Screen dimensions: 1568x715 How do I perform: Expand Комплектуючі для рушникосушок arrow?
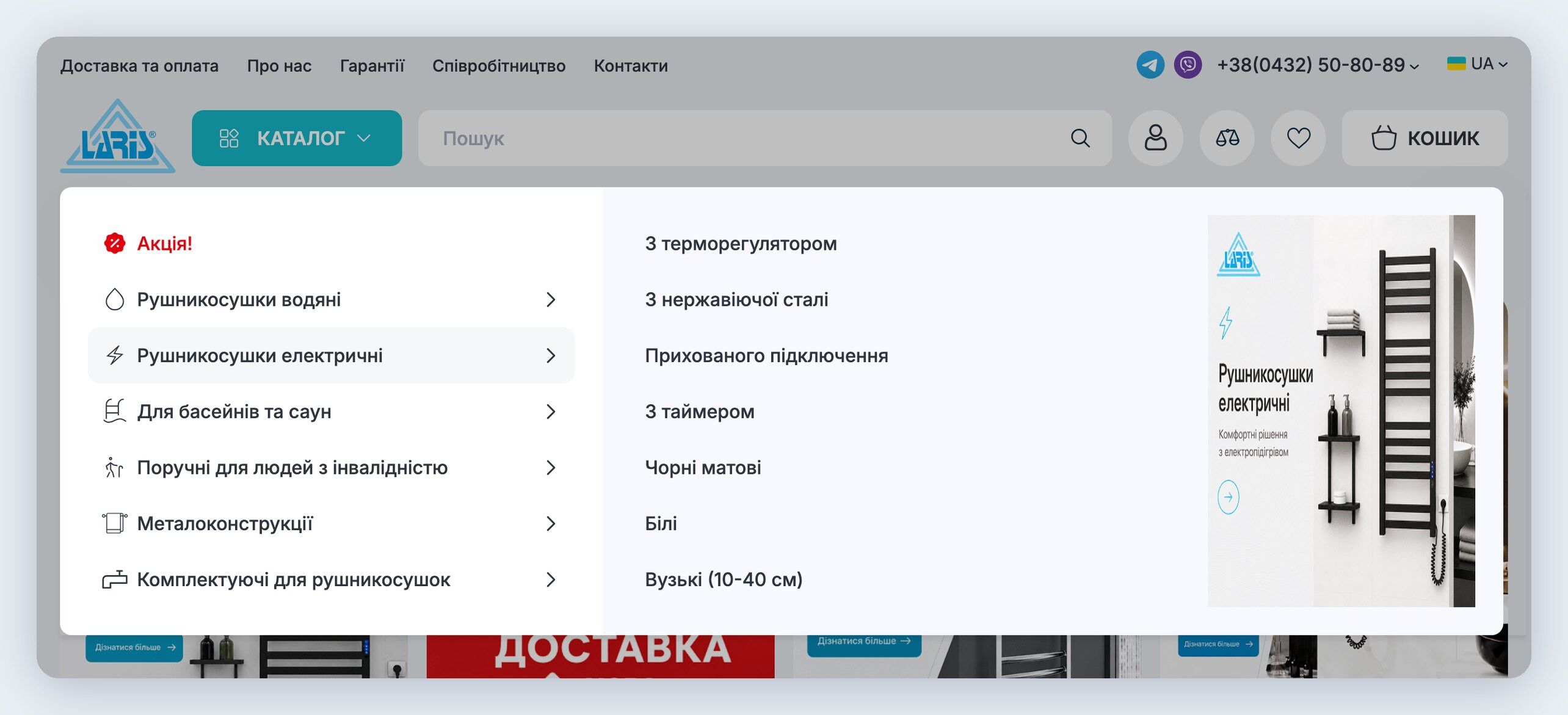[551, 579]
